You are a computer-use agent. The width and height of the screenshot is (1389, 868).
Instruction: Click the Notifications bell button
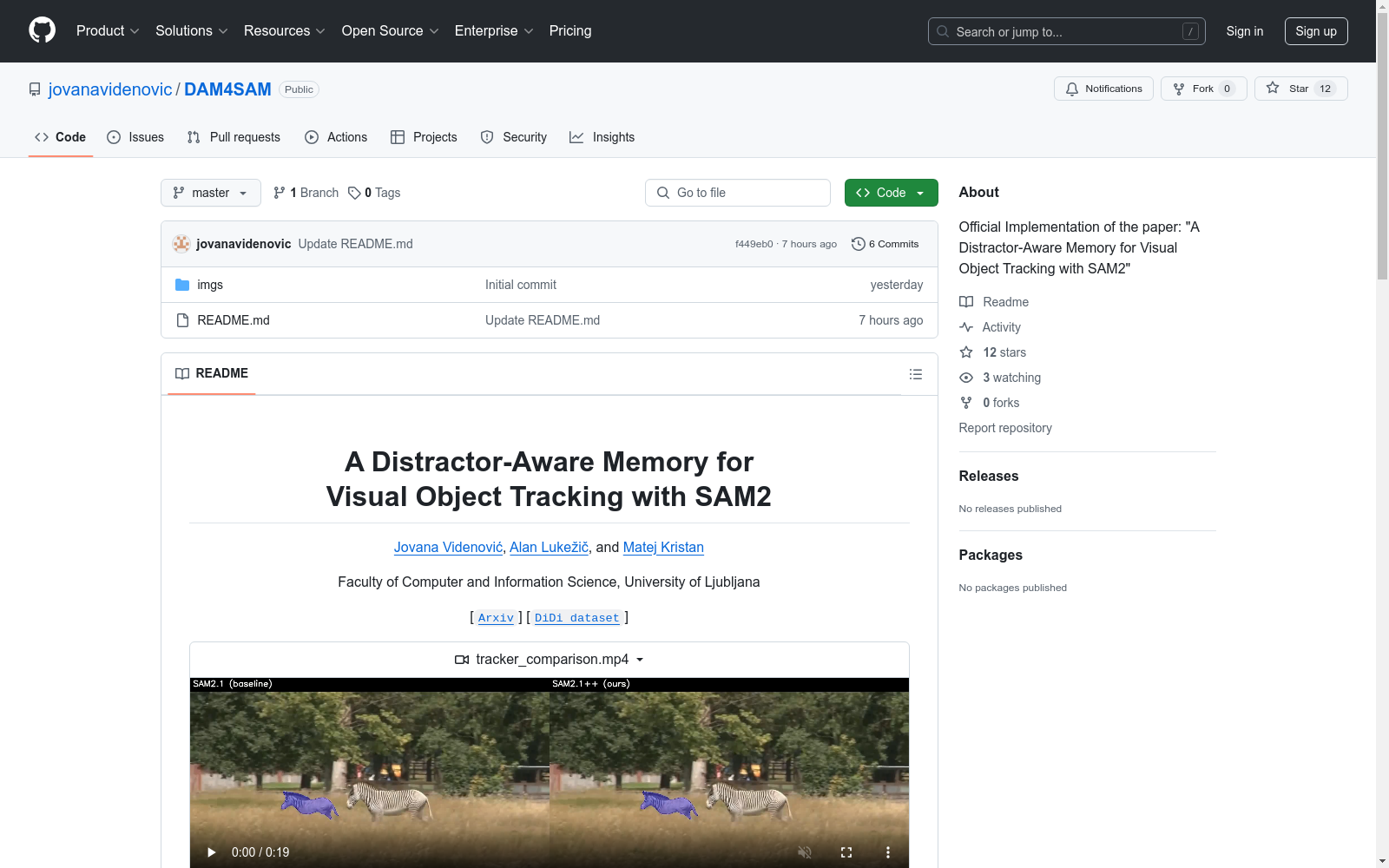[1103, 89]
